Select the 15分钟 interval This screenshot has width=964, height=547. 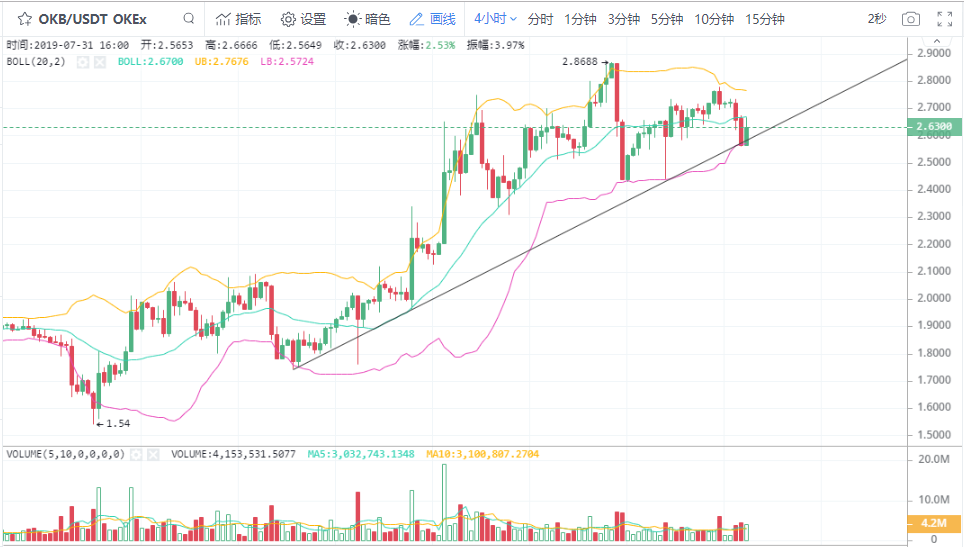[765, 19]
